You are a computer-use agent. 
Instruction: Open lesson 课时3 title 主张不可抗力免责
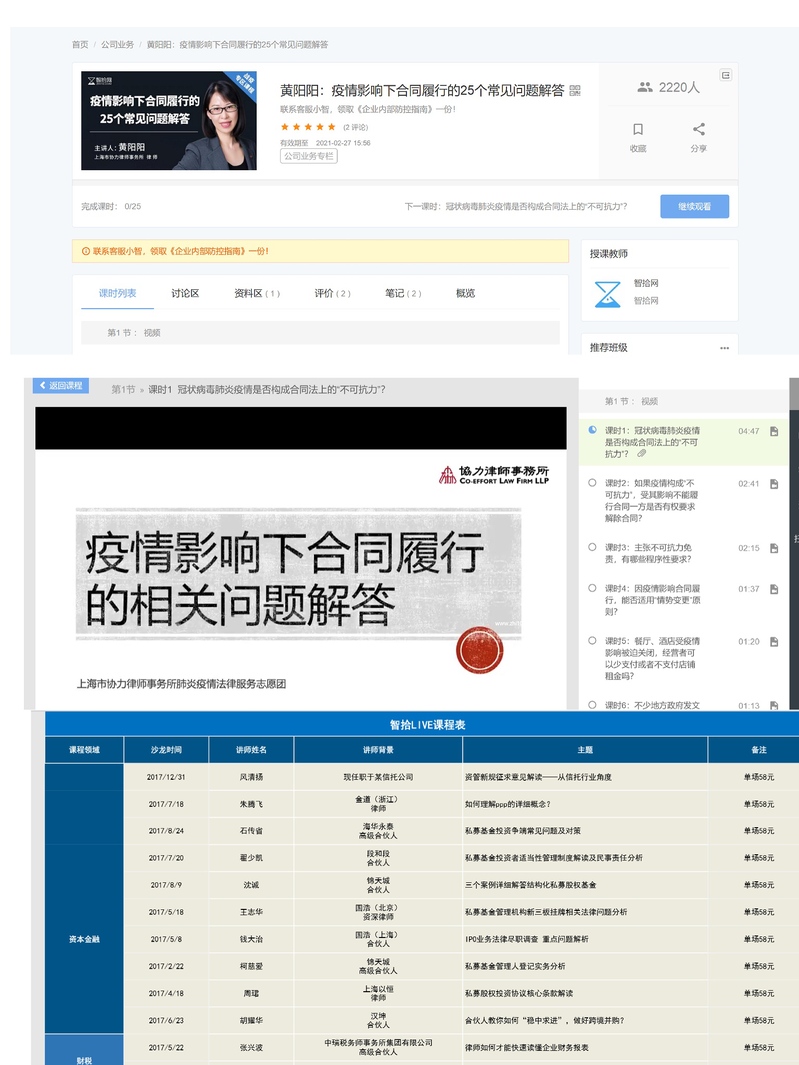648,554
